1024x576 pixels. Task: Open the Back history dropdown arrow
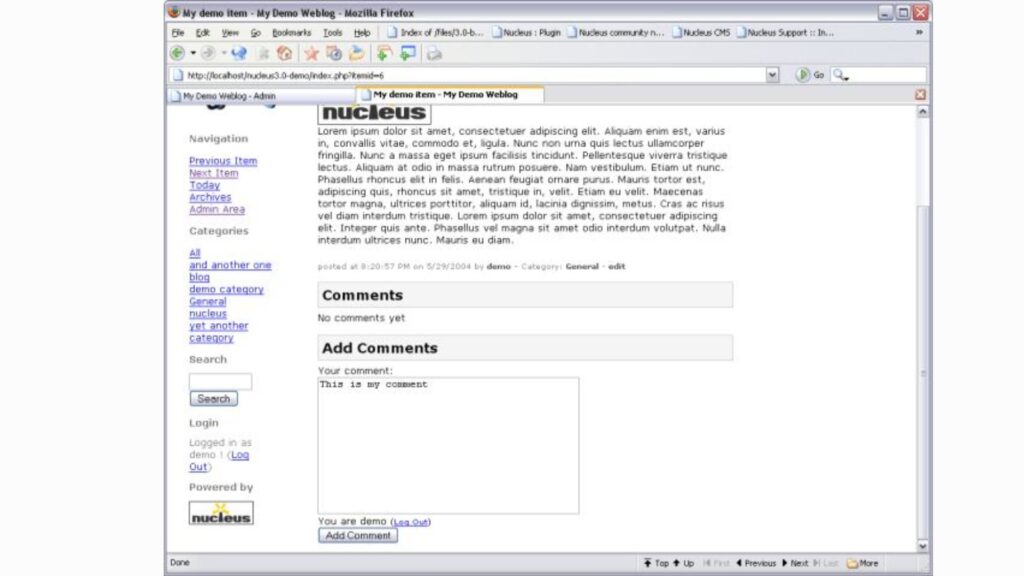(193, 54)
